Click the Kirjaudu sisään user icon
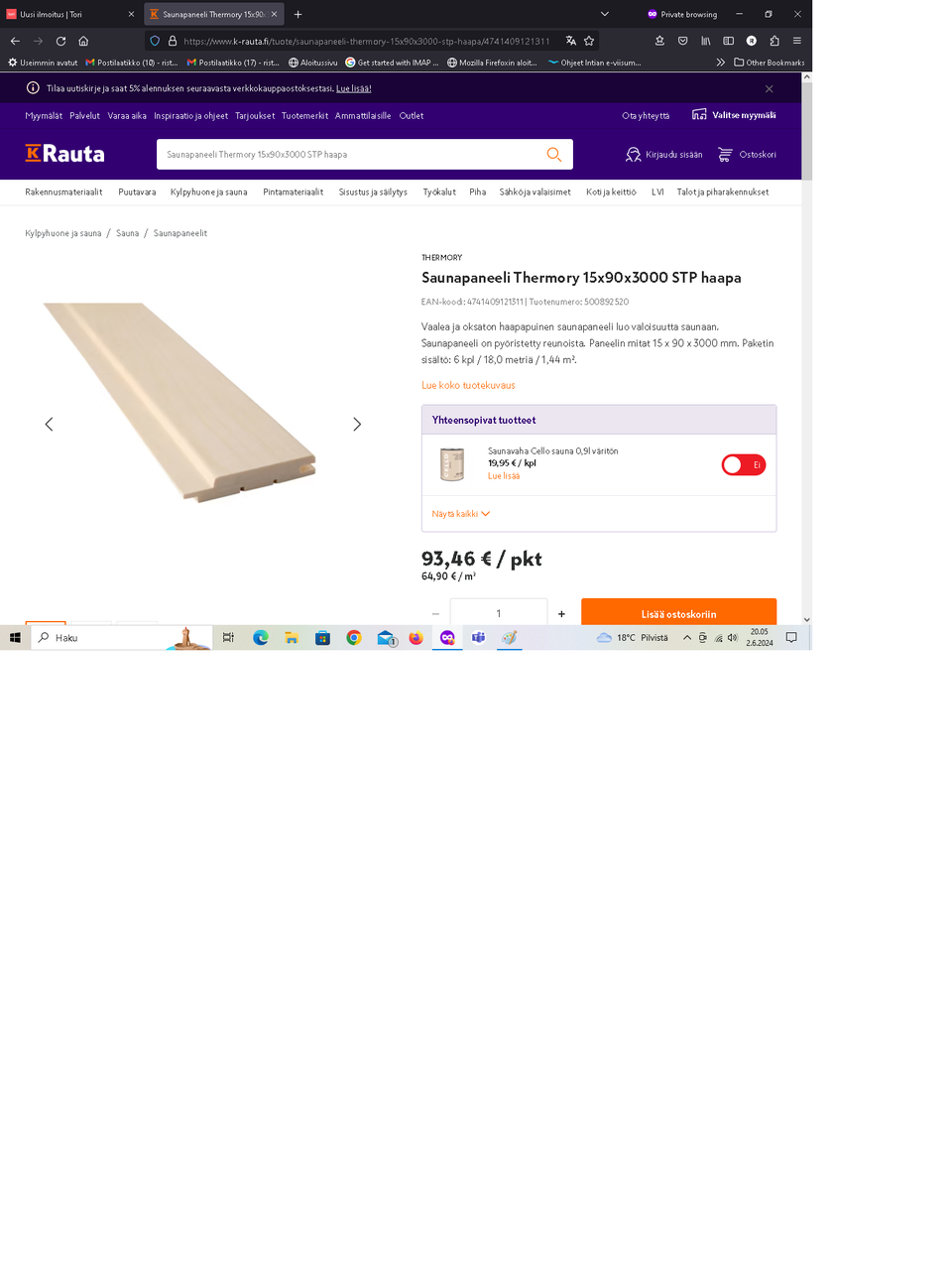952x1270 pixels. (x=634, y=155)
